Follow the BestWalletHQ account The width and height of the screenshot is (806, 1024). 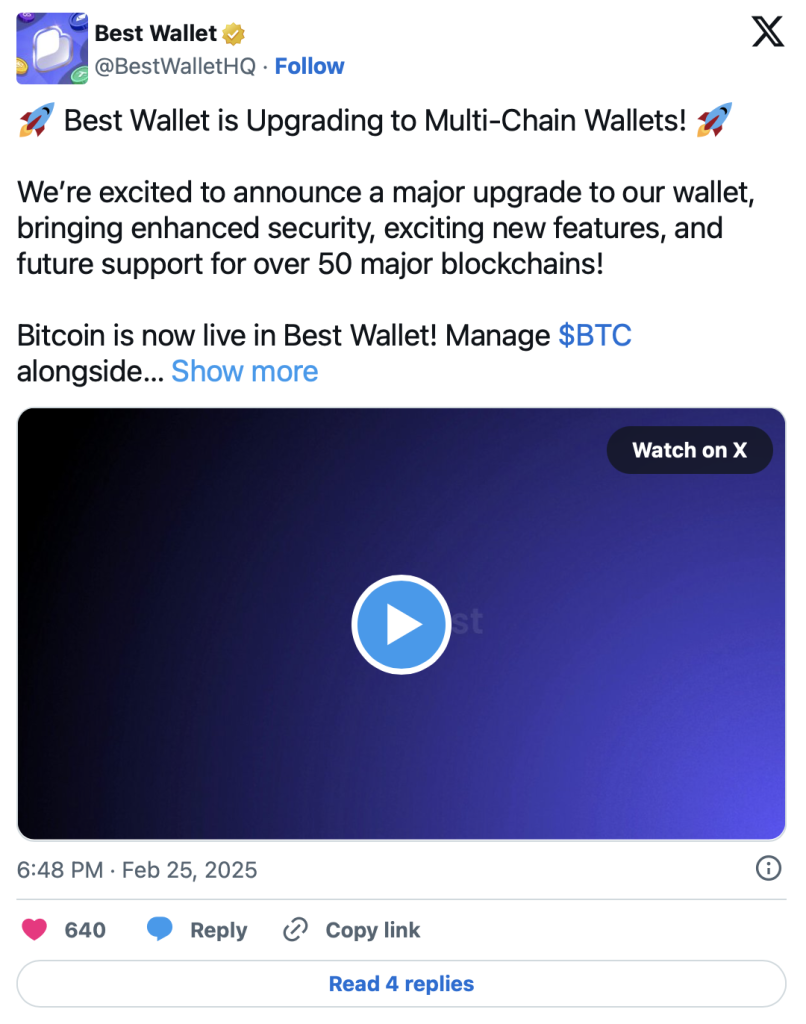tap(309, 66)
